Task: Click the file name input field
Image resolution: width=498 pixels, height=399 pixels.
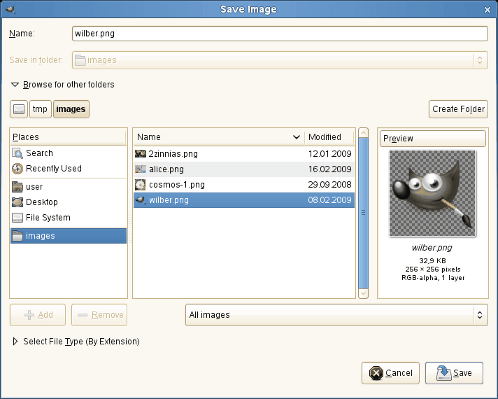Action: coord(280,33)
